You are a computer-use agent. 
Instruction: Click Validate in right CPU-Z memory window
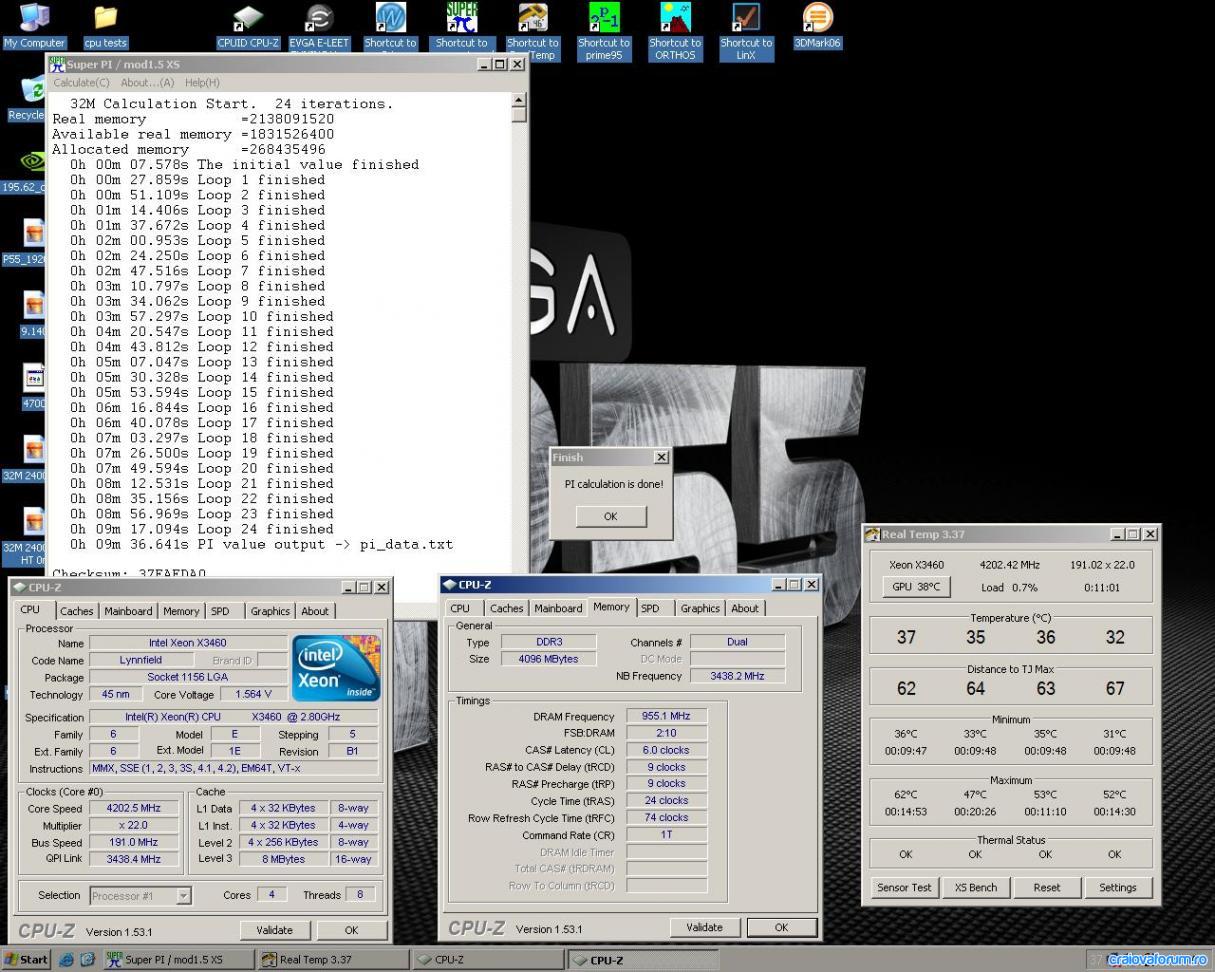(704, 927)
